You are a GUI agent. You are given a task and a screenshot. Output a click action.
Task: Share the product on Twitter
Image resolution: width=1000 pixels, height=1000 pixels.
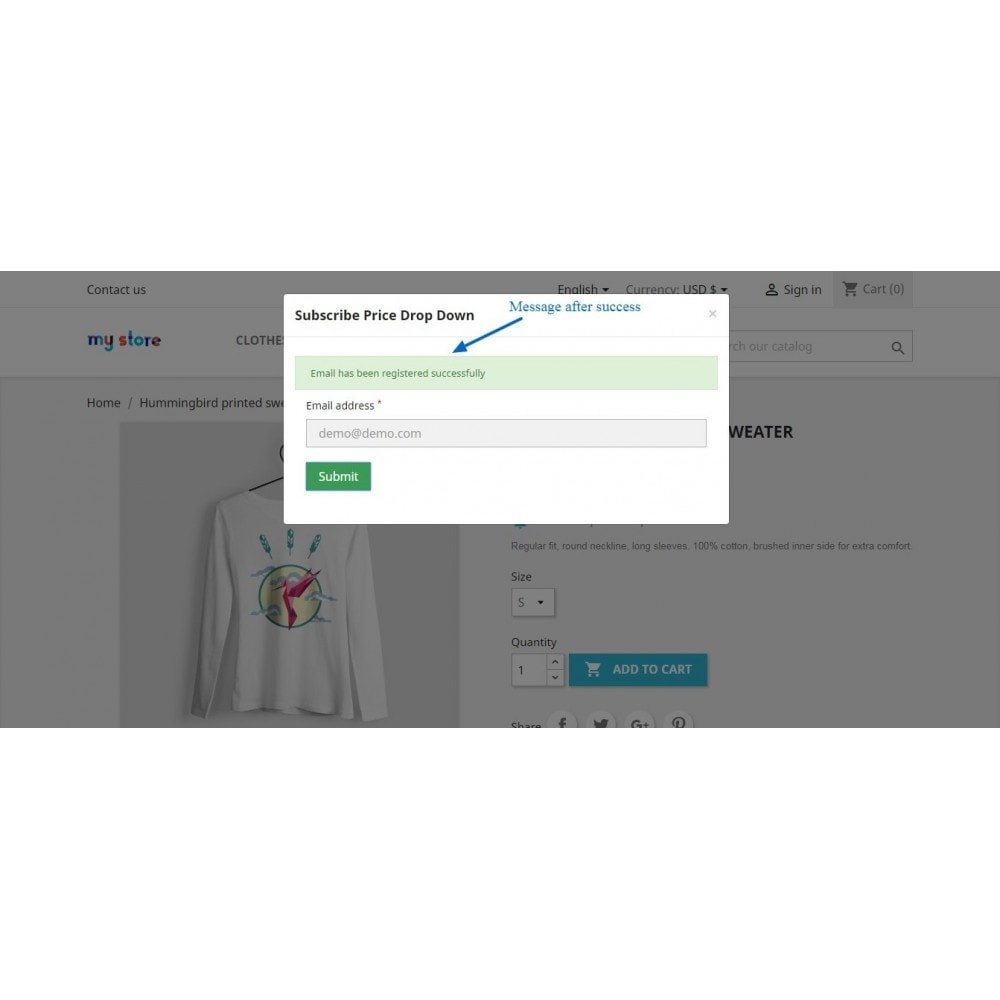click(x=601, y=722)
